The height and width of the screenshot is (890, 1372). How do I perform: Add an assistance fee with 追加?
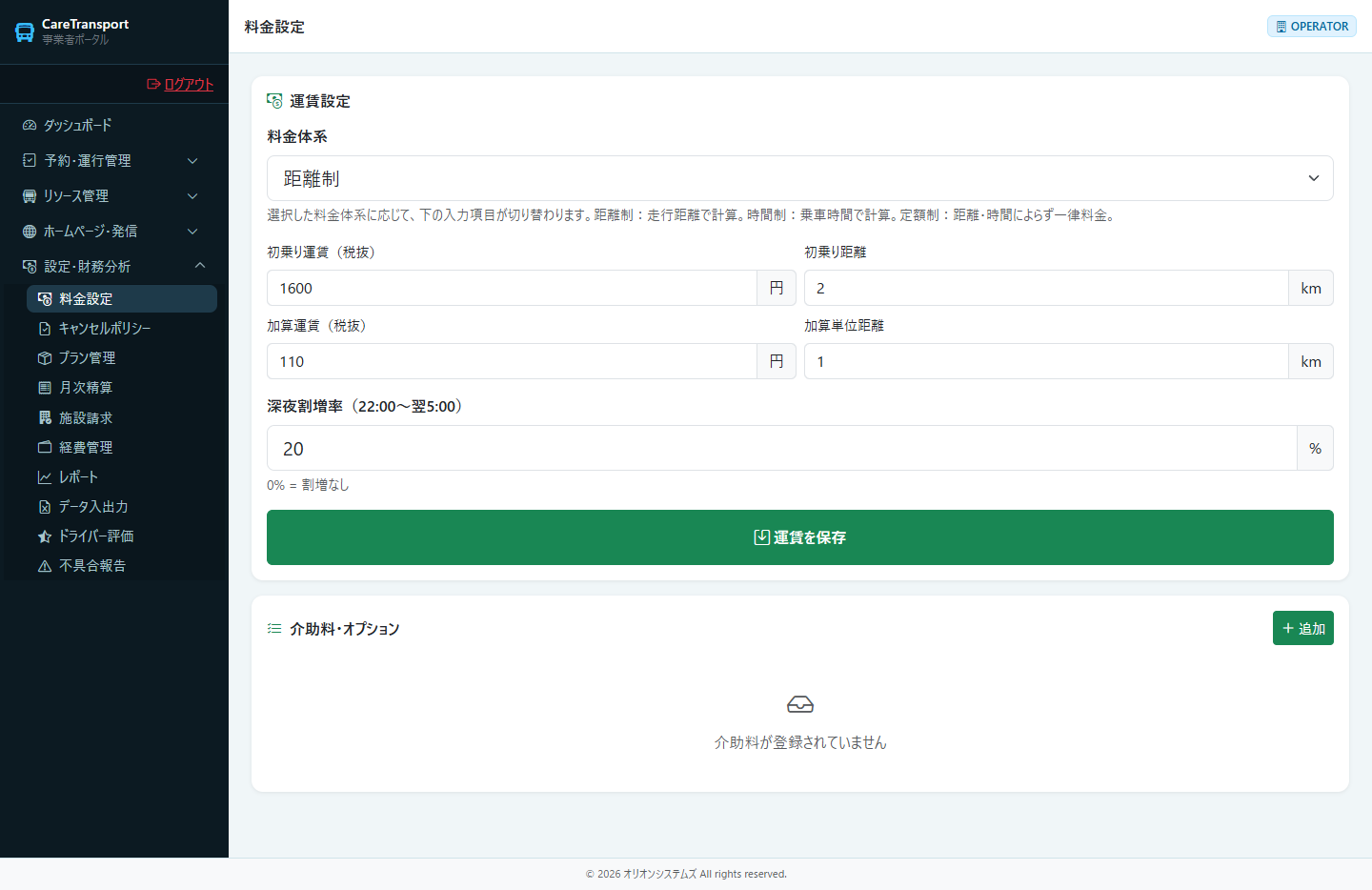coord(1303,628)
